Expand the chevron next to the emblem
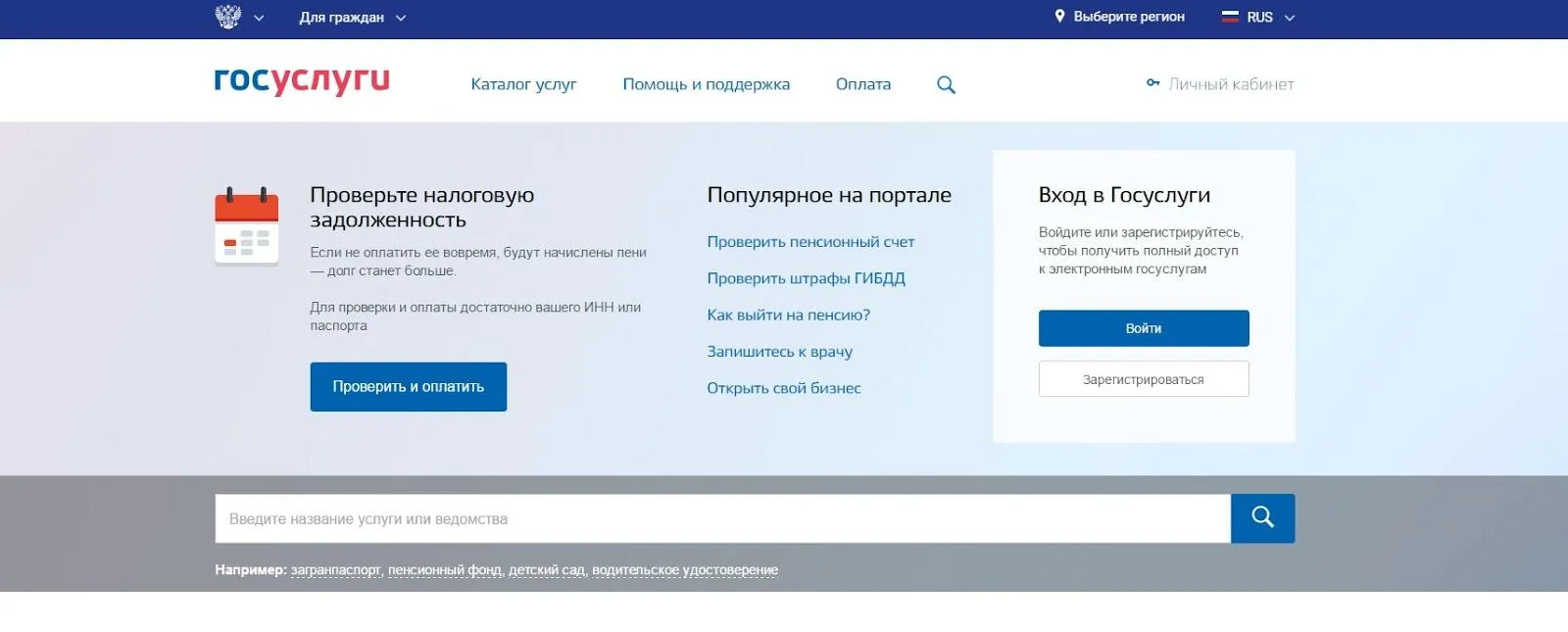Image resolution: width=1568 pixels, height=632 pixels. click(259, 18)
